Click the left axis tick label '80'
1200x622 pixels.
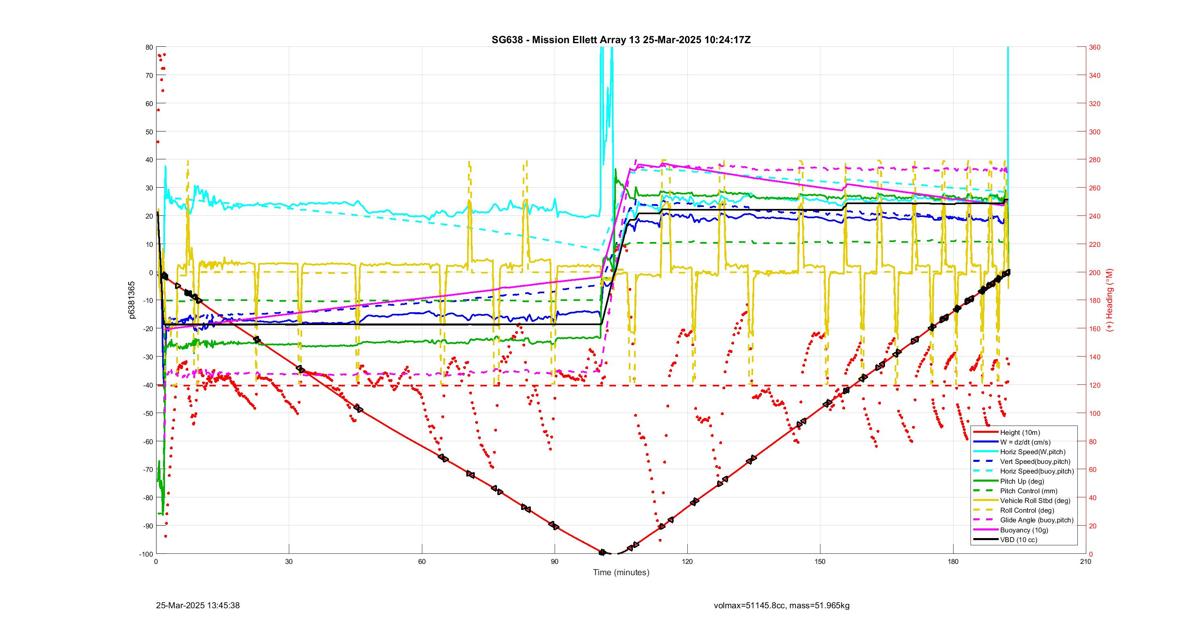(148, 47)
